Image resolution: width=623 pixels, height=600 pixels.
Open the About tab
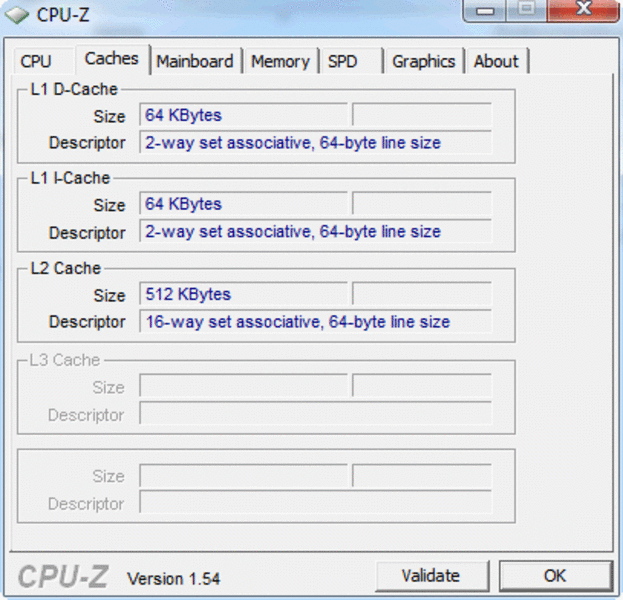497,61
